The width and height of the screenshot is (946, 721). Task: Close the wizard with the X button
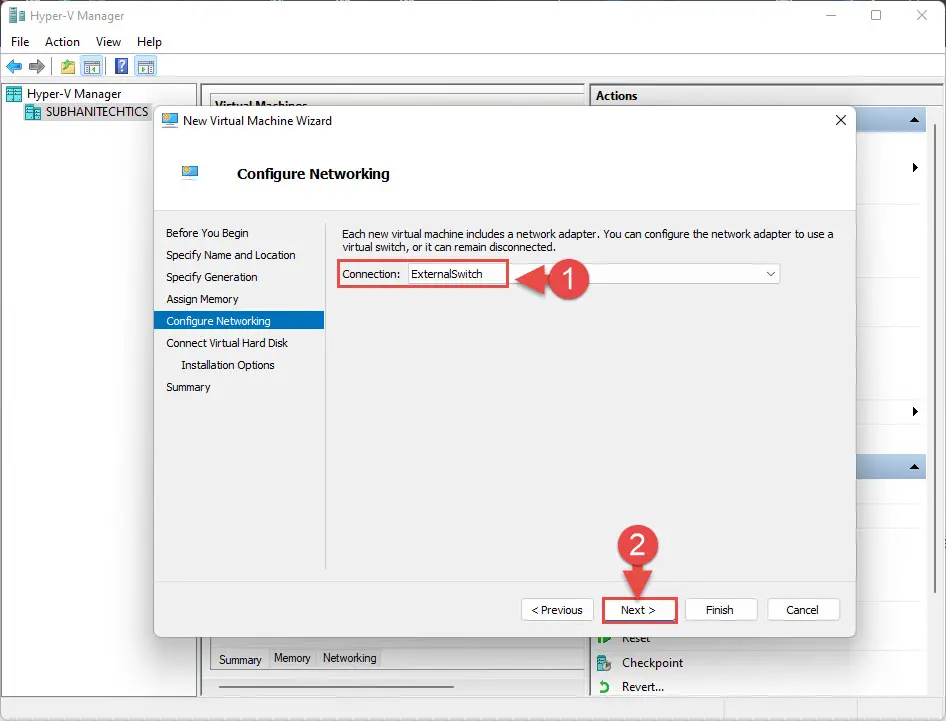pos(840,120)
